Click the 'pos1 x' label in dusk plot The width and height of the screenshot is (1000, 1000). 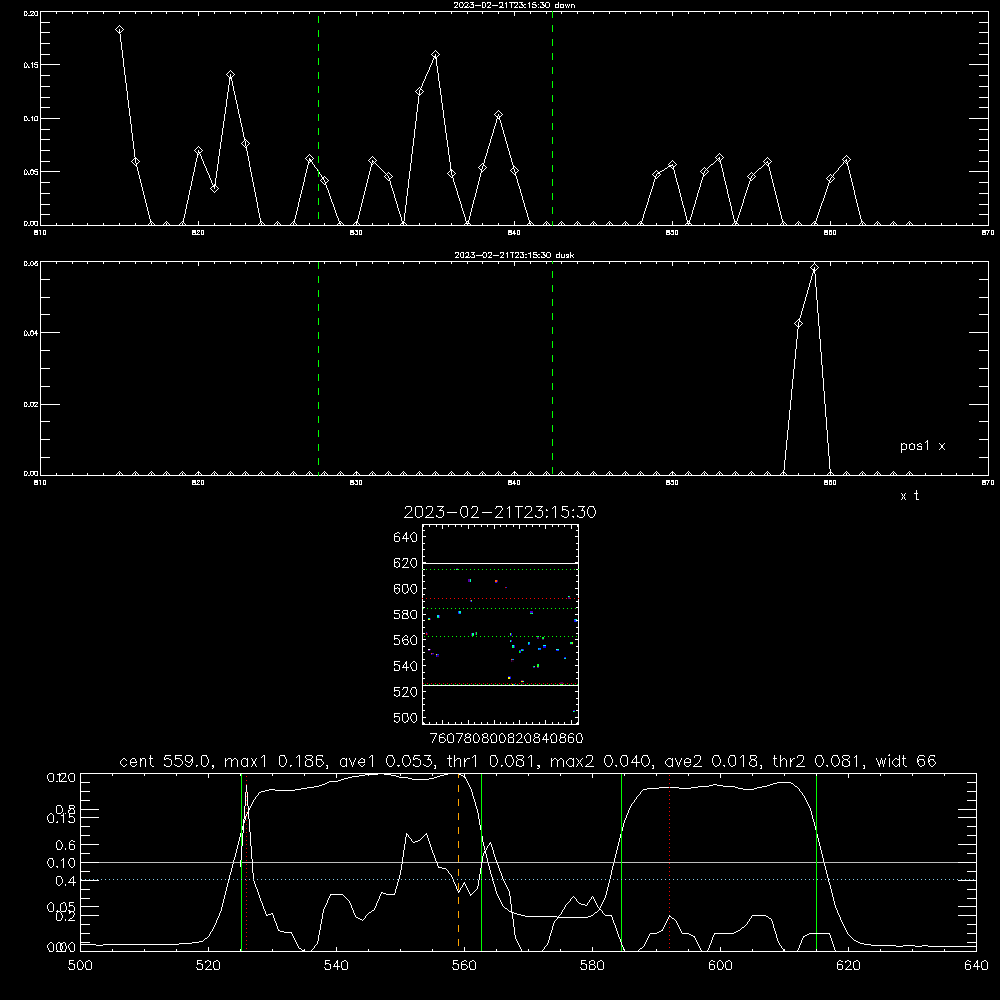922,446
